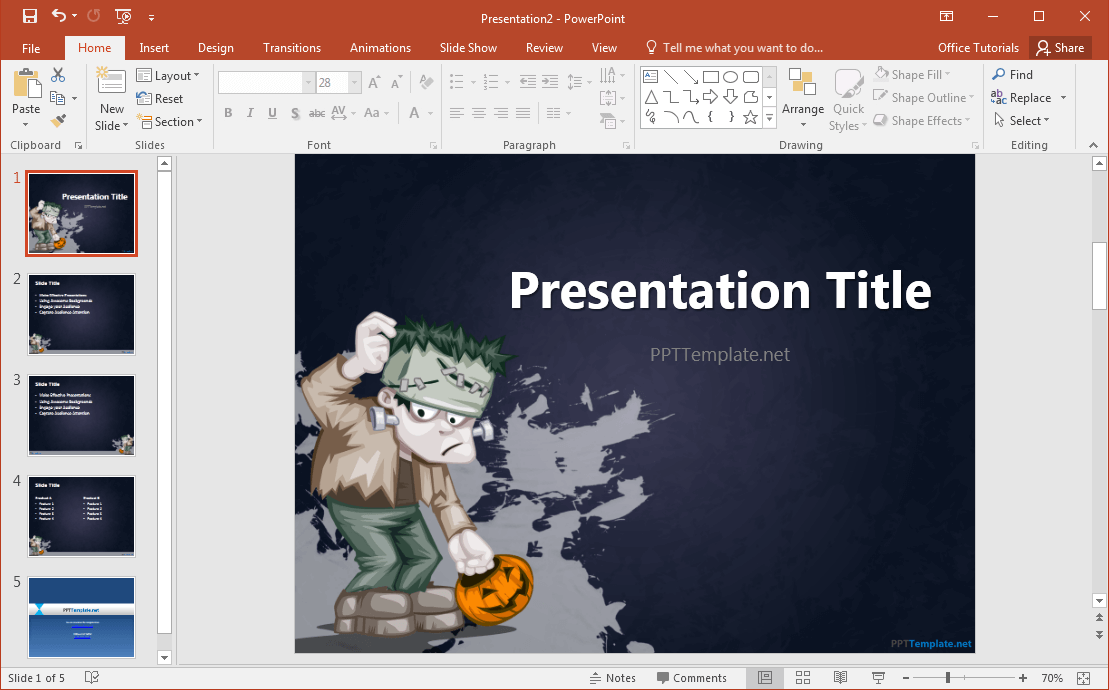This screenshot has width=1109, height=690.
Task: Switch to Slide Sorter view
Action: tap(803, 677)
